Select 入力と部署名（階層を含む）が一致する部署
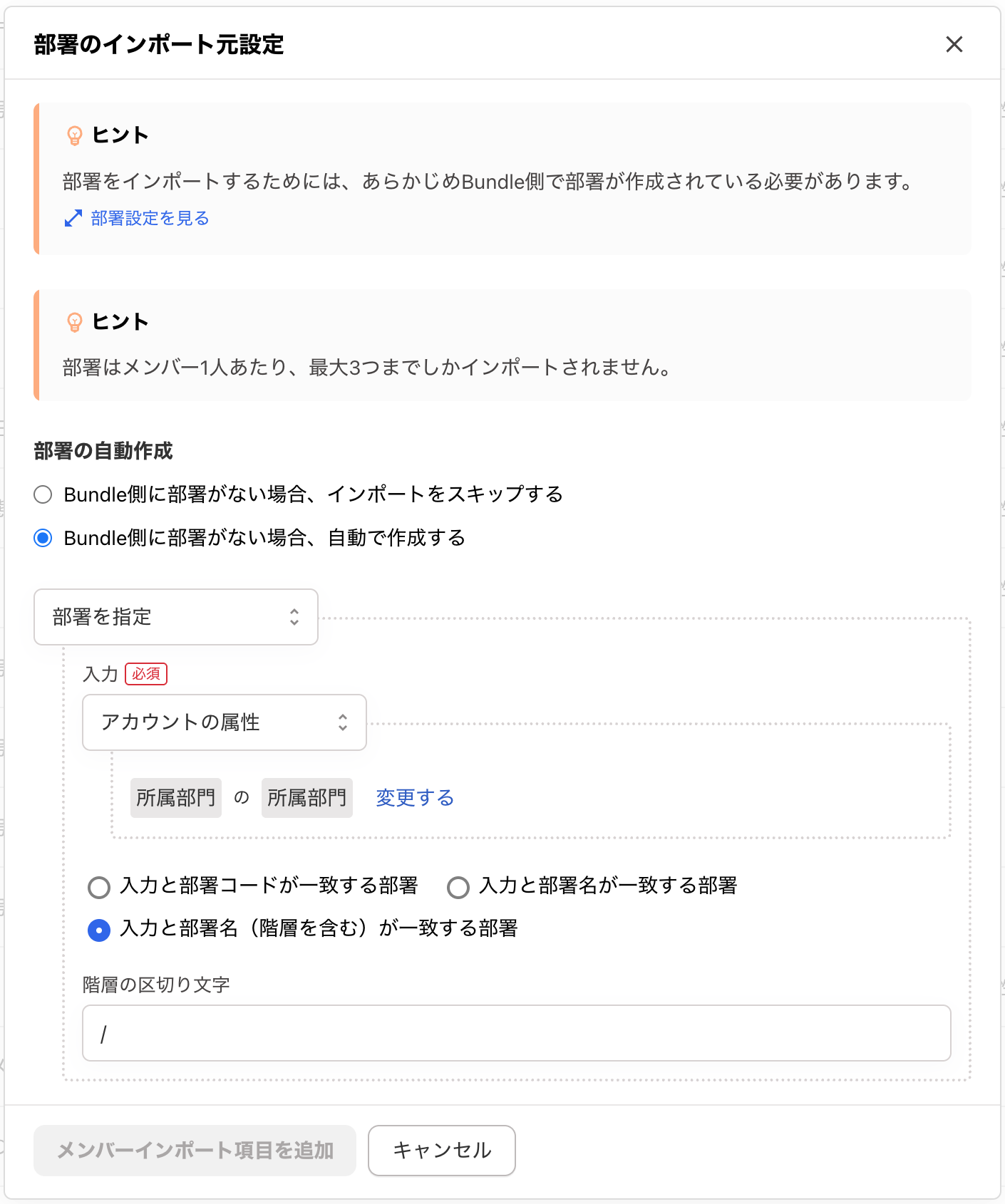The width and height of the screenshot is (1005, 1204). pyautogui.click(x=99, y=930)
